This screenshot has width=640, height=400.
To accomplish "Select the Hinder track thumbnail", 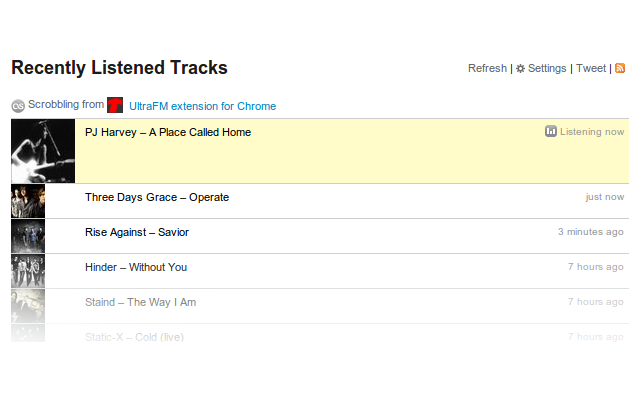I will 28,271.
